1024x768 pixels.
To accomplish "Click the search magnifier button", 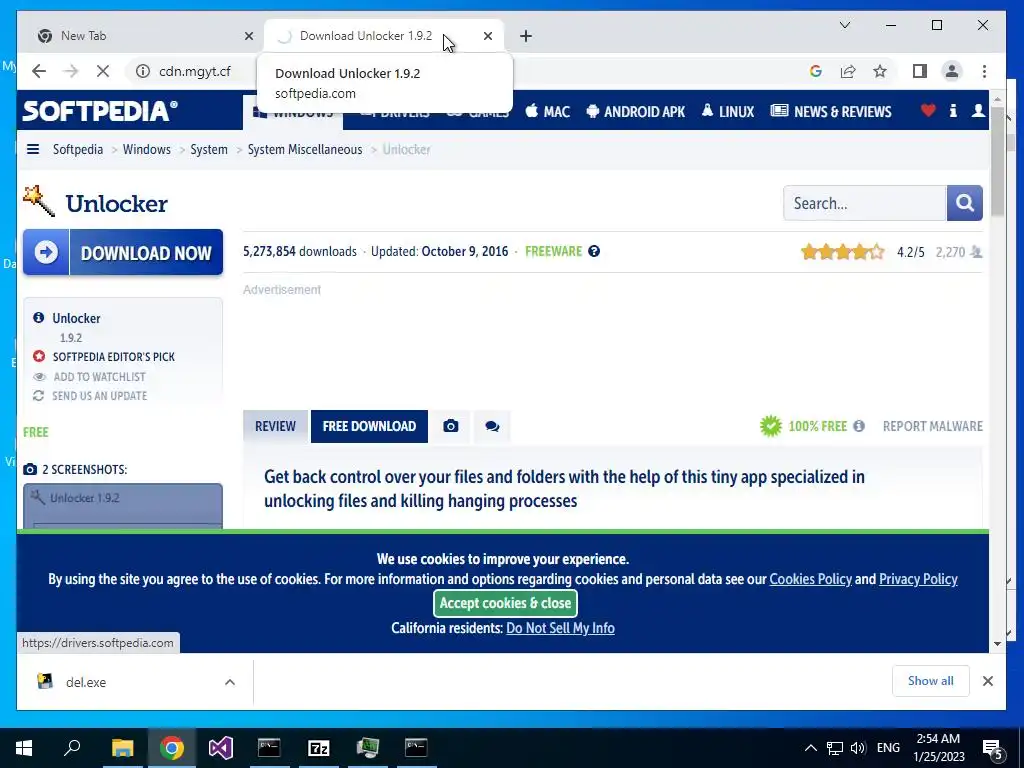I will 965,203.
